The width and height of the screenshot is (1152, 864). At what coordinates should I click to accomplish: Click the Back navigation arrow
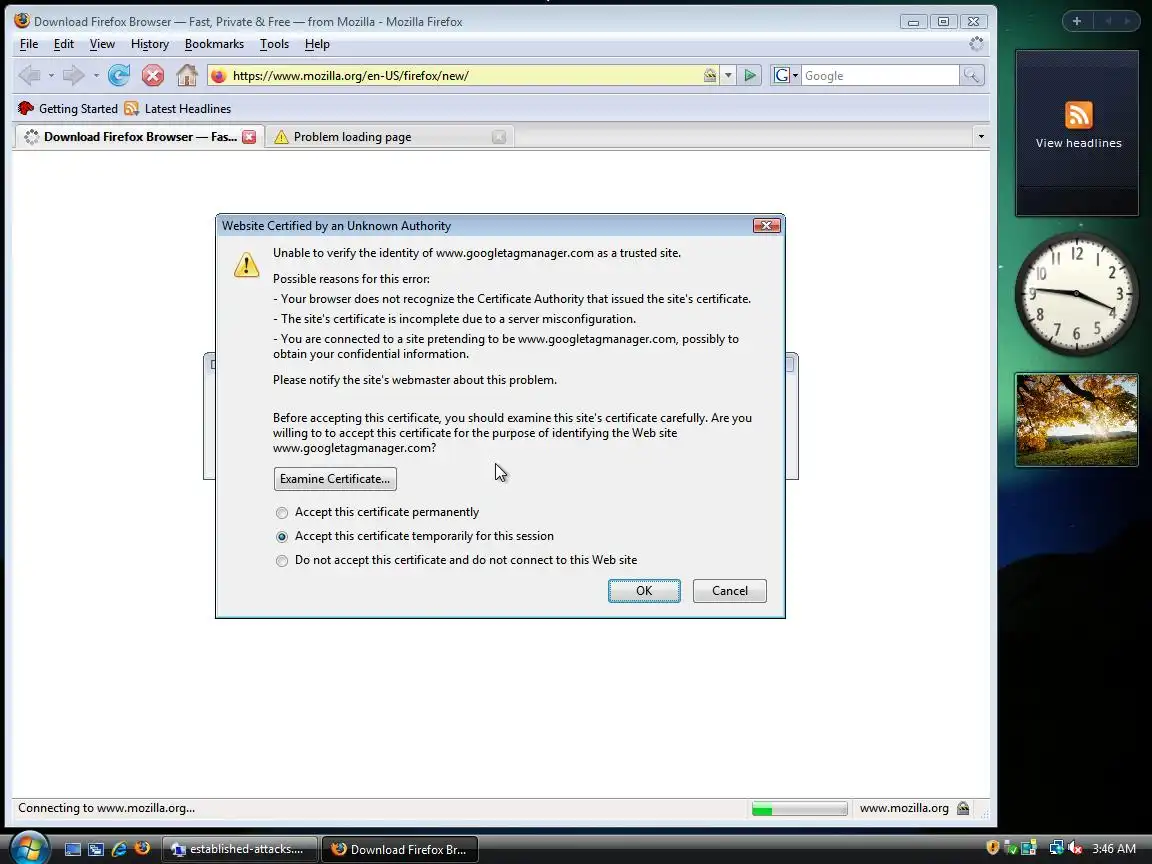tap(29, 75)
